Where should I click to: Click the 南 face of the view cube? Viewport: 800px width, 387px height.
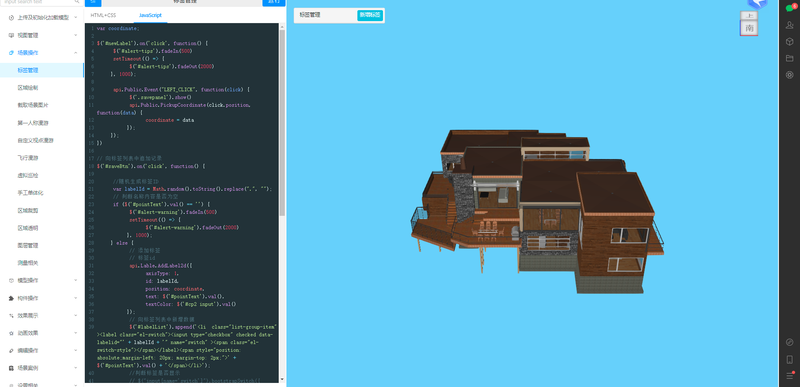click(749, 29)
